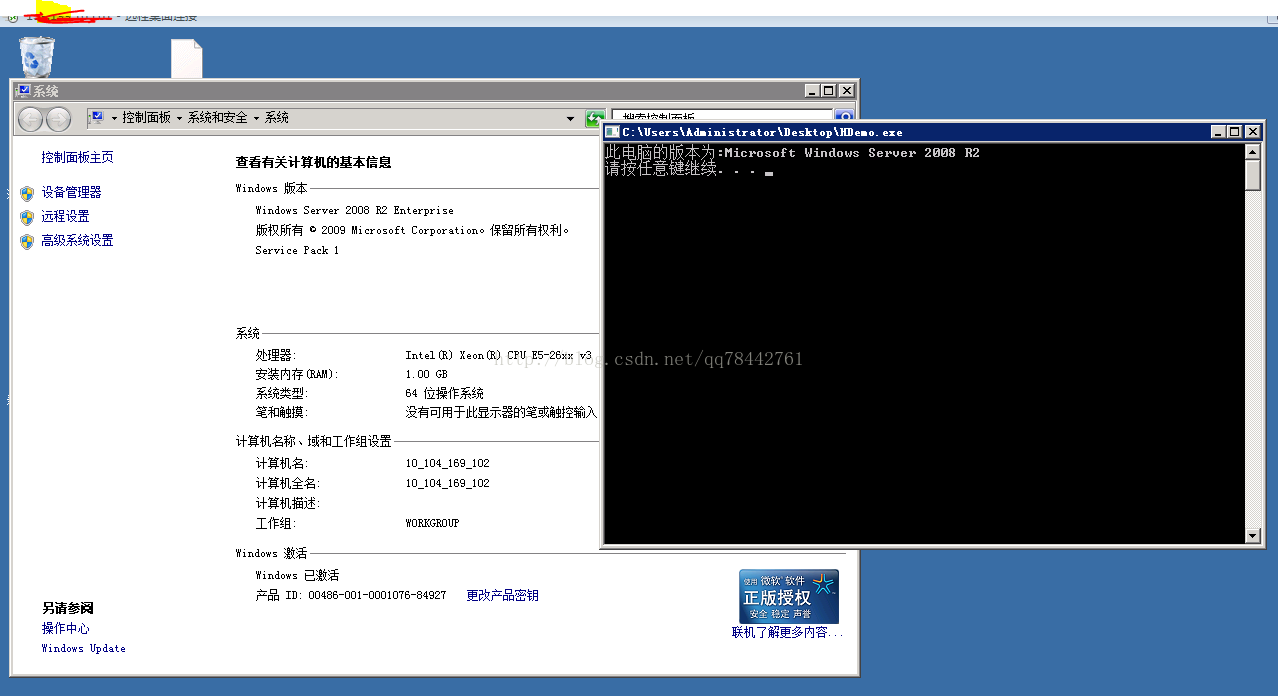Image resolution: width=1278 pixels, height=696 pixels.
Task: Click the Service Pack 1 text
Action: (x=297, y=250)
